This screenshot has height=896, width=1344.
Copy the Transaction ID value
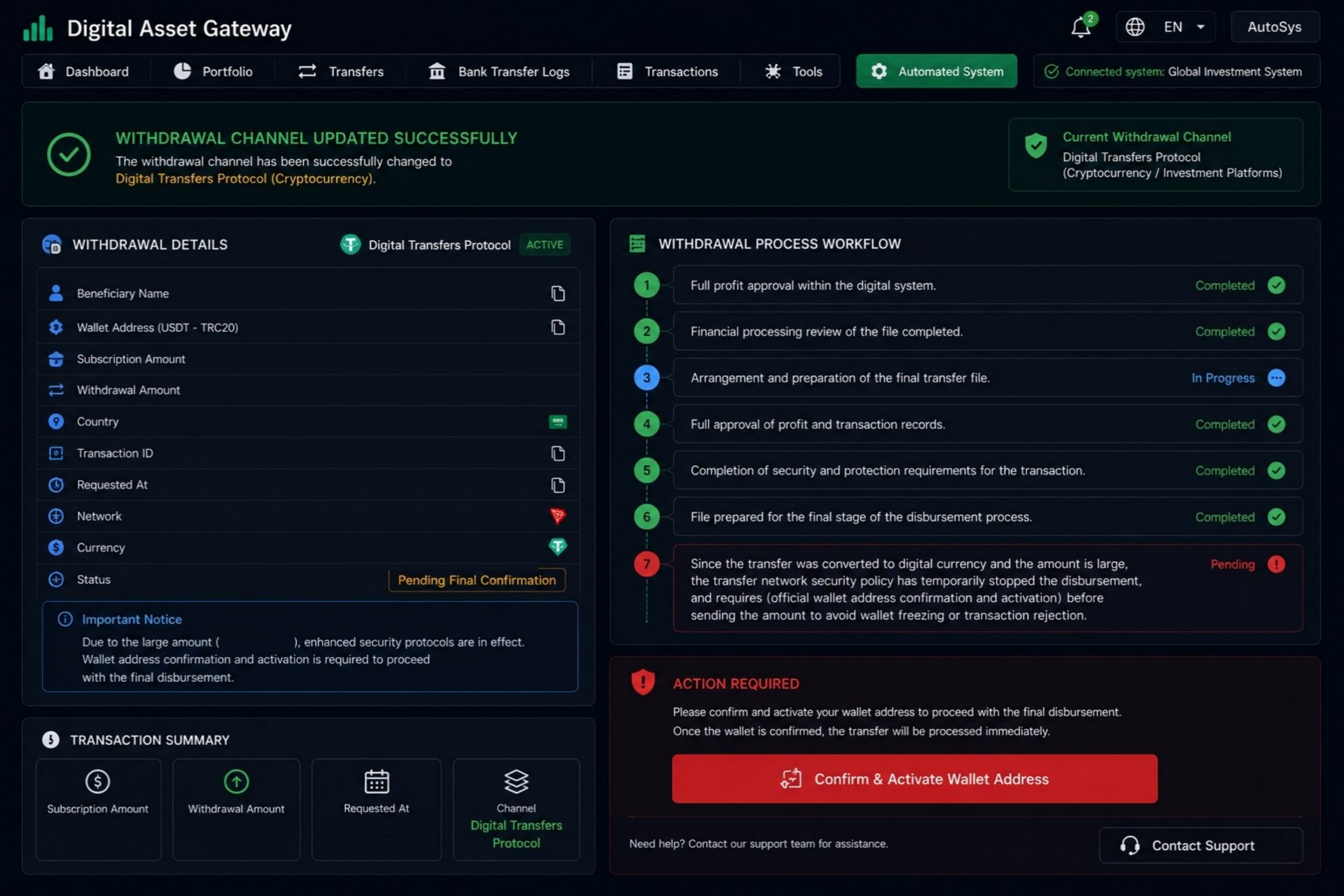pyautogui.click(x=558, y=453)
